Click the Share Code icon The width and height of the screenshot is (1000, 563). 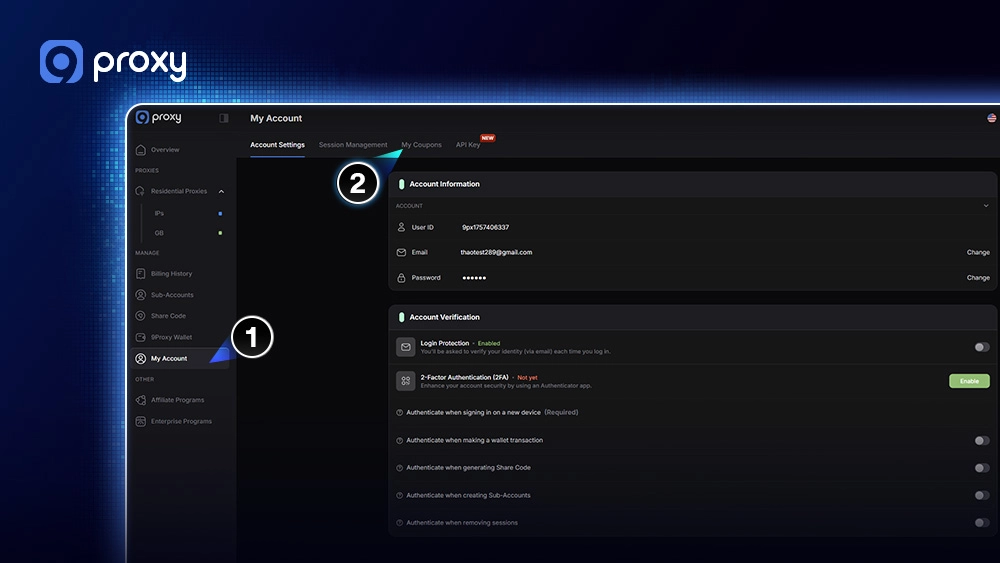[x=141, y=316]
